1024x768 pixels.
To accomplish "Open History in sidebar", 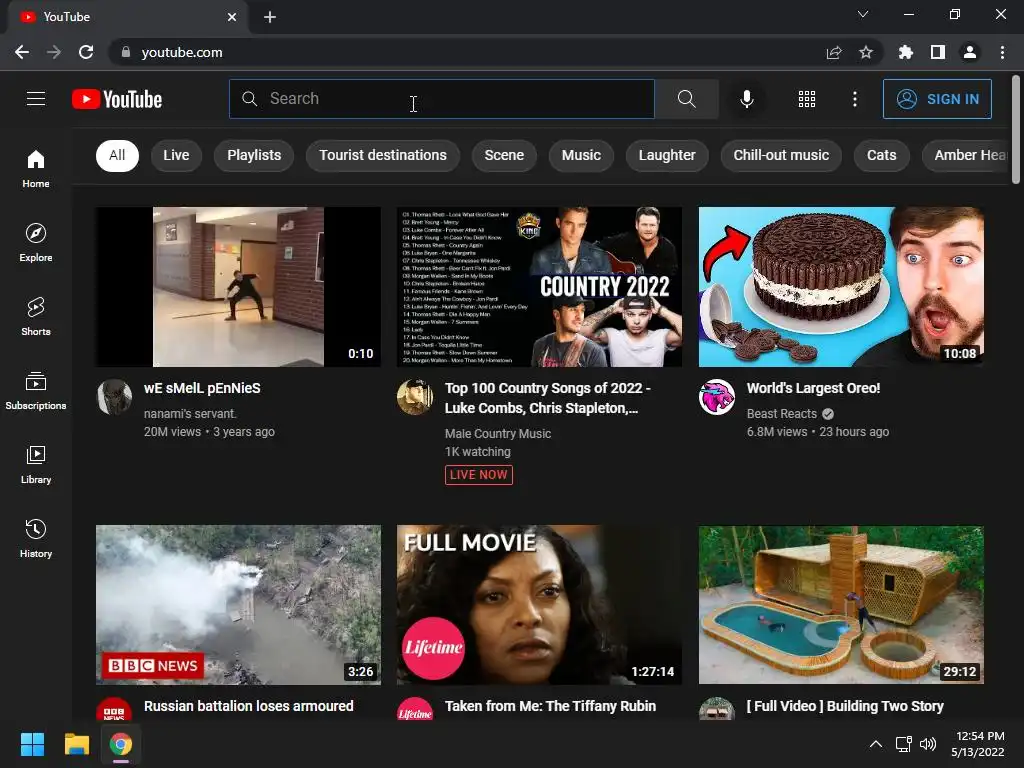I will [36, 538].
